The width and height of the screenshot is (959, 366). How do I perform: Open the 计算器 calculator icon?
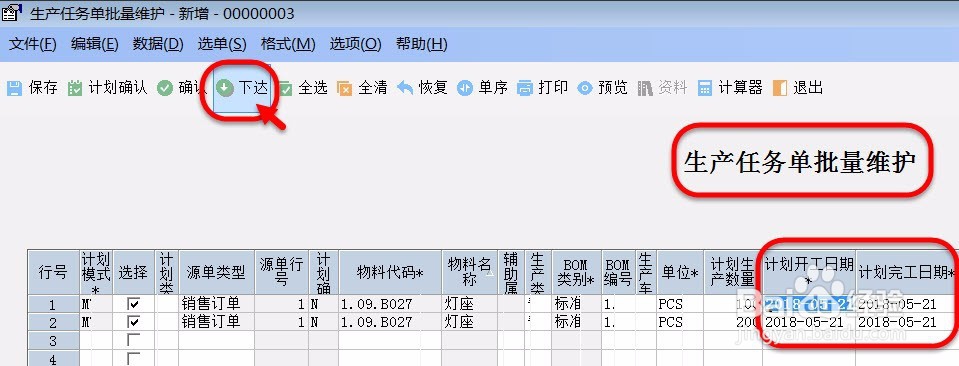coord(705,88)
